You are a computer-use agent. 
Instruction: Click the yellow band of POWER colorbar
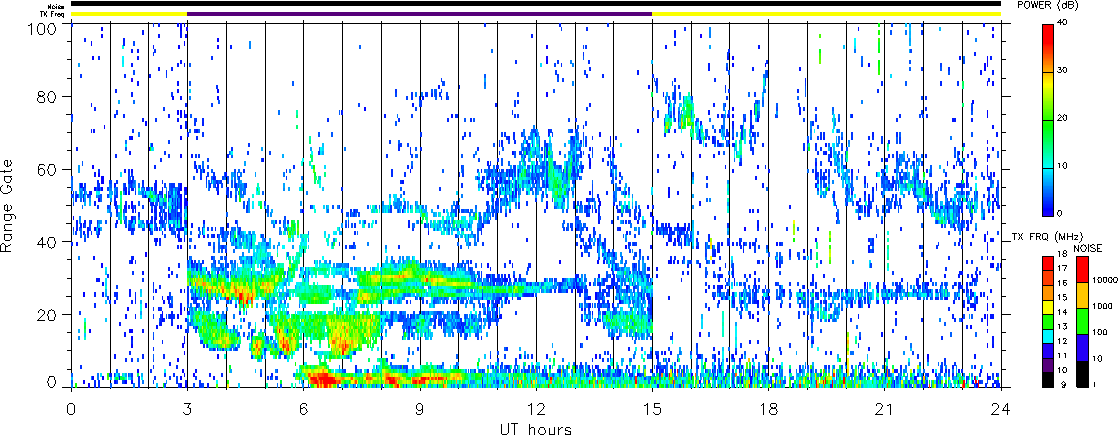point(1048,84)
